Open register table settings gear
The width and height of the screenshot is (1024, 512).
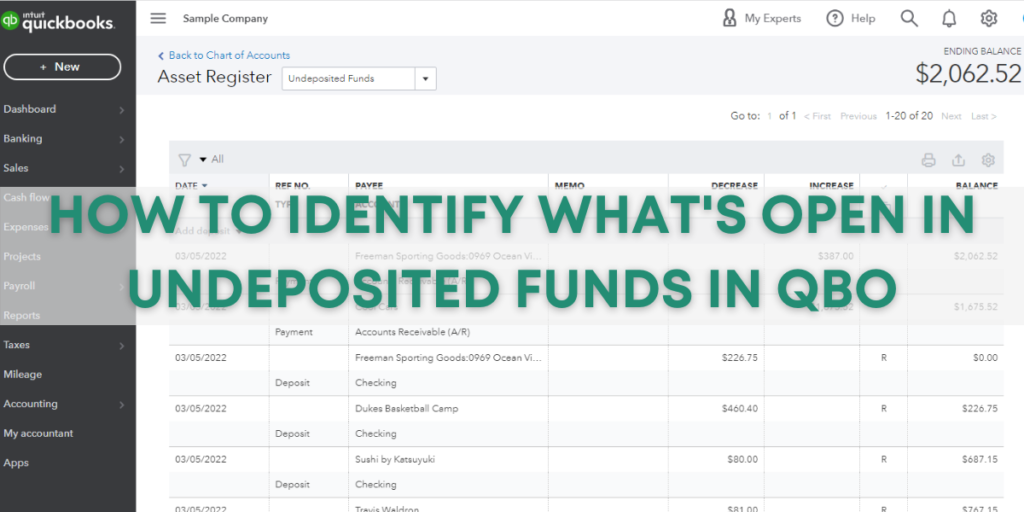(x=988, y=160)
